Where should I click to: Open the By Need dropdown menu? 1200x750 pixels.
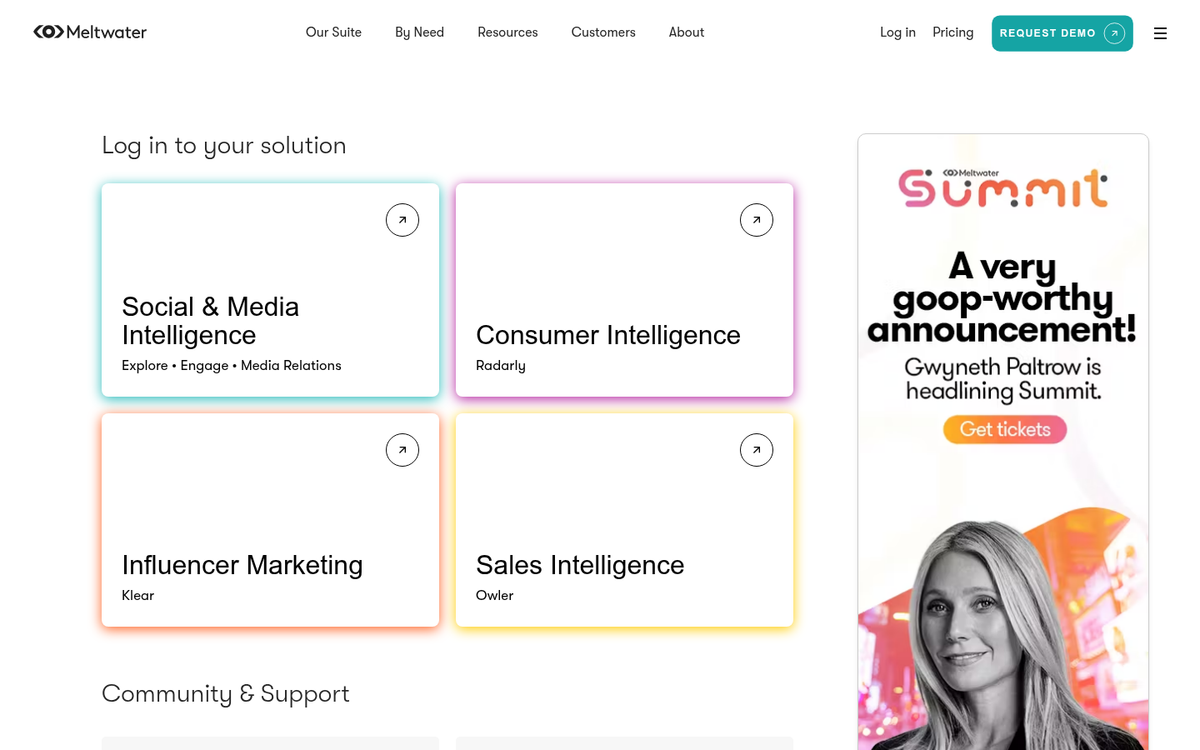click(419, 32)
